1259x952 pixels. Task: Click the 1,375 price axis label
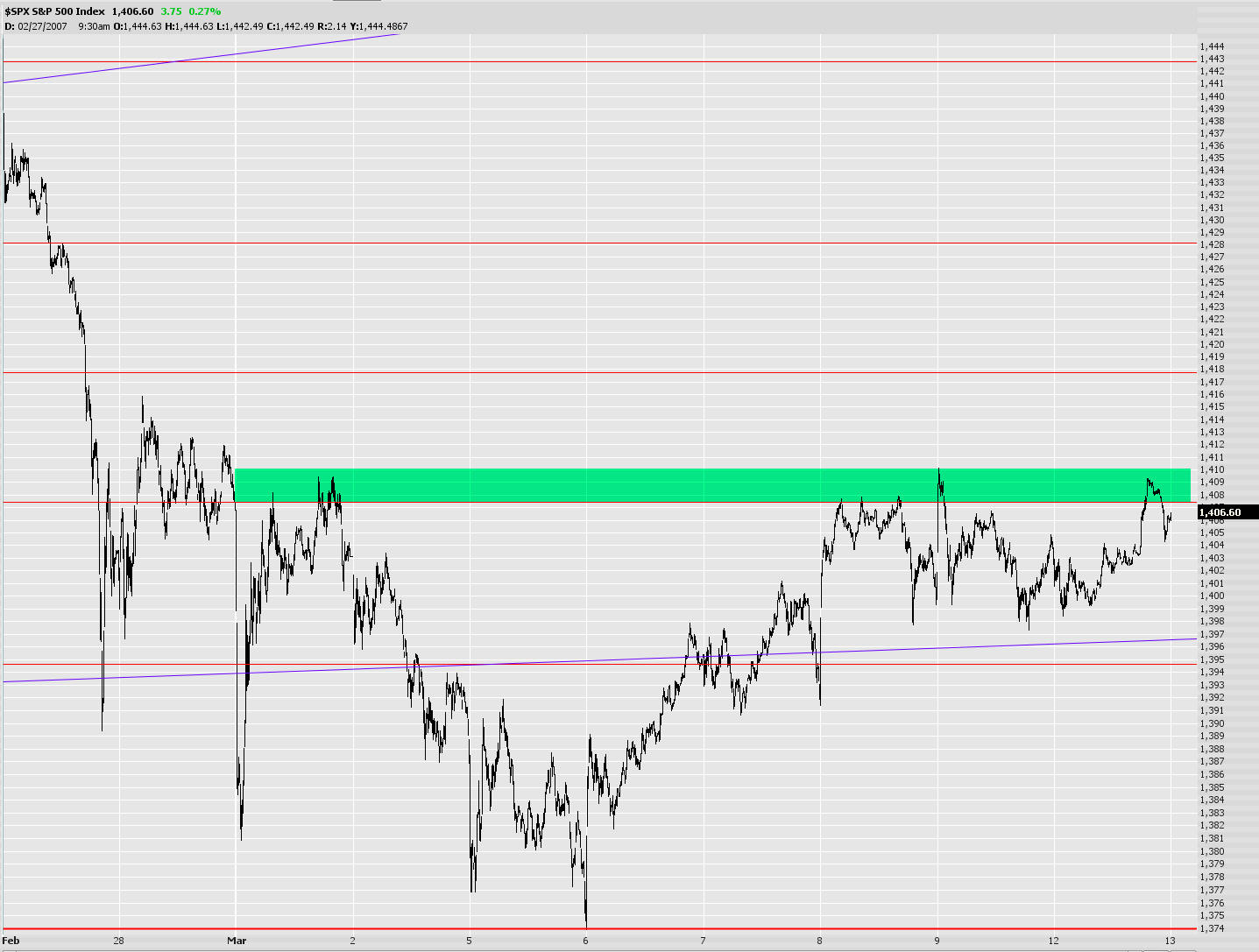coord(1212,915)
